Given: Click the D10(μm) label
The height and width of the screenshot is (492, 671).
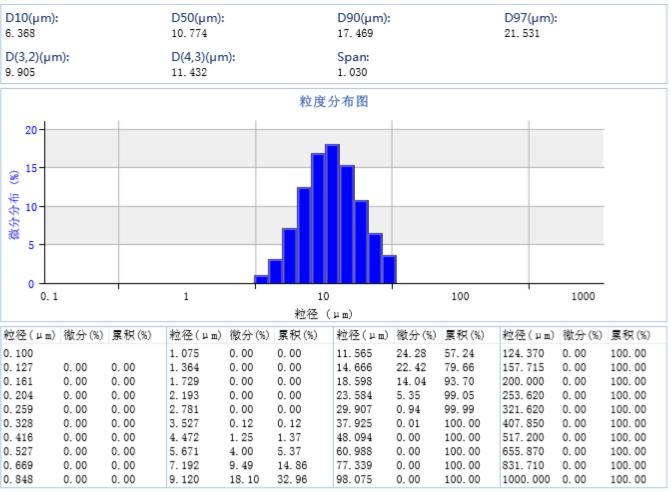Looking at the screenshot, I should [x=31, y=18].
